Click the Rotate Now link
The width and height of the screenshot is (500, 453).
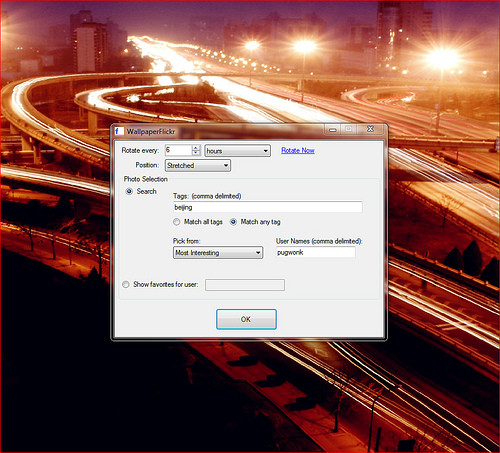pos(298,150)
